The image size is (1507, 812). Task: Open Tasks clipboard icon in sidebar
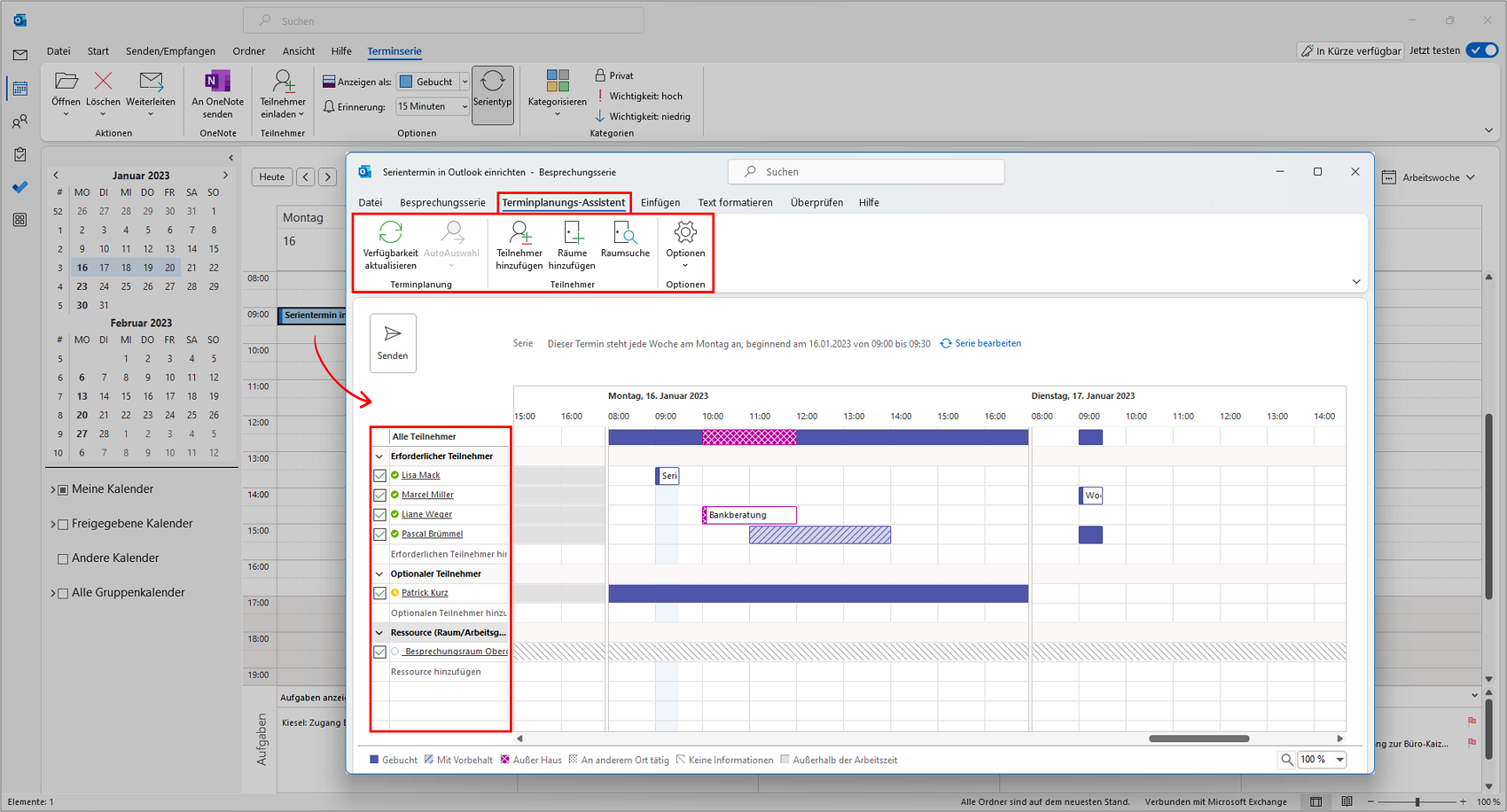(20, 154)
